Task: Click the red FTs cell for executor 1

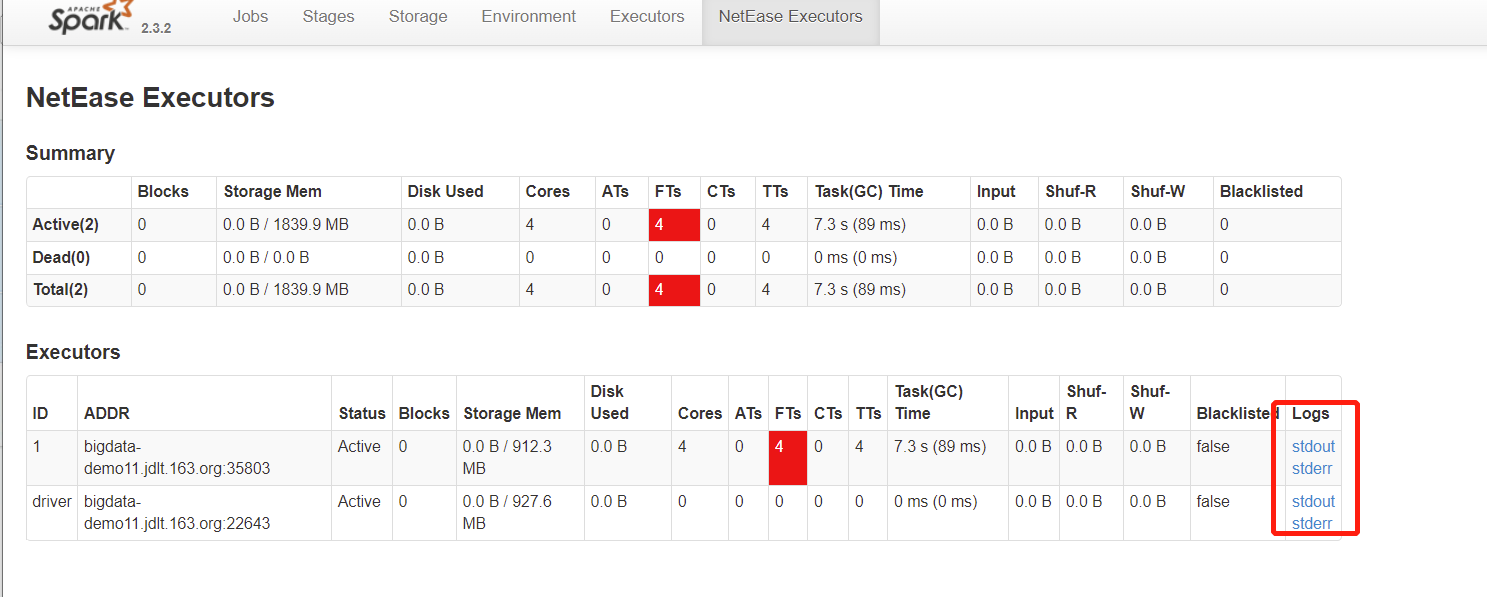Action: coord(787,458)
